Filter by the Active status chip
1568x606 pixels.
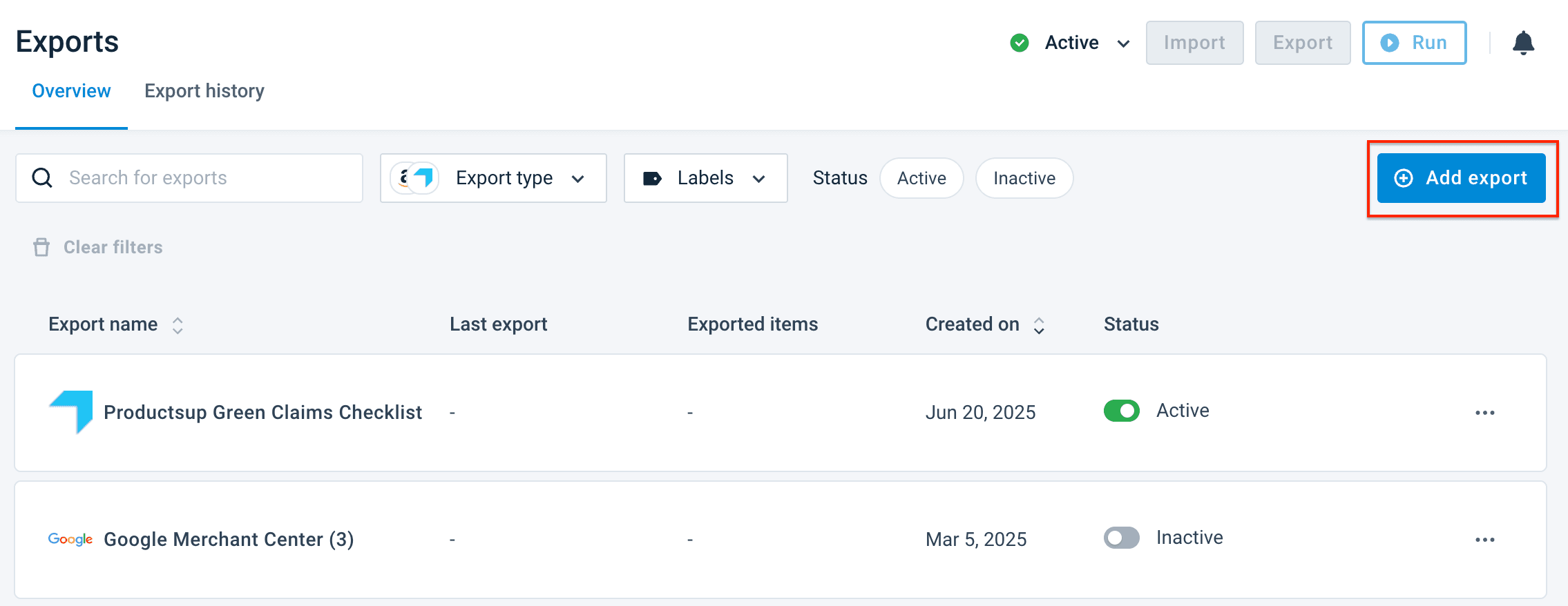pos(921,178)
